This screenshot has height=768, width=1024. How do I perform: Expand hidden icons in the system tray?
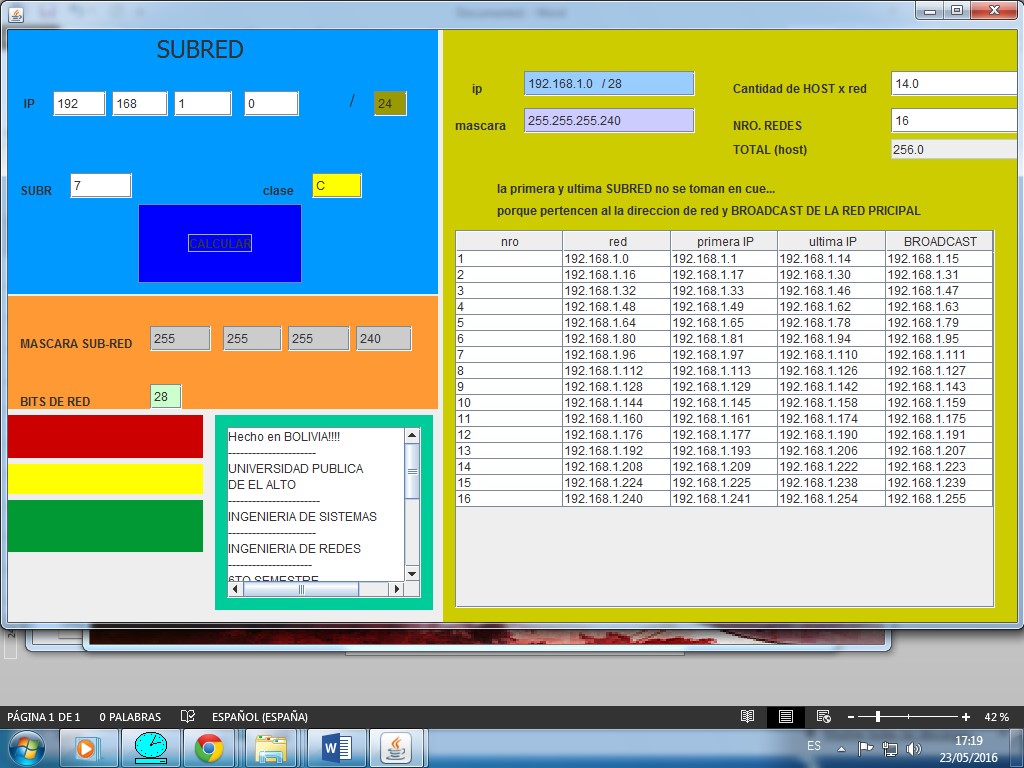[840, 748]
